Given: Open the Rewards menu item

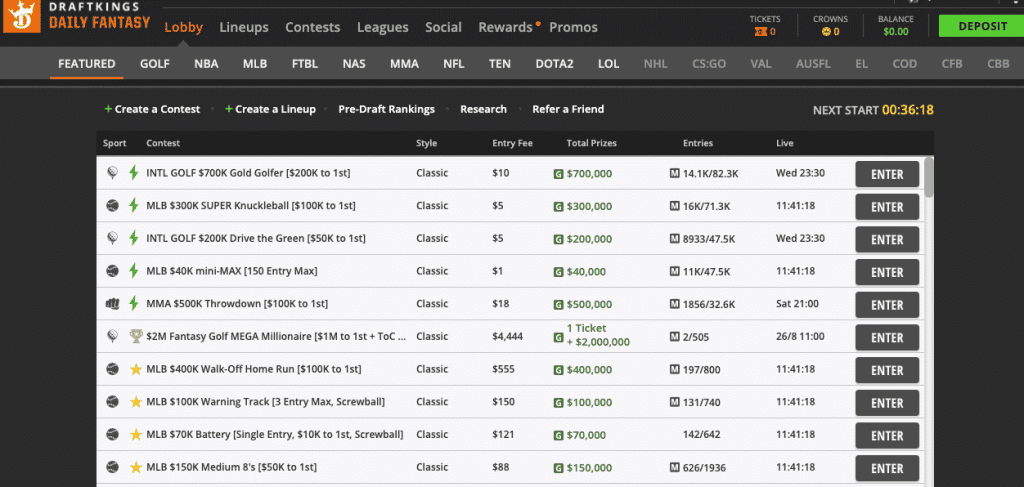Looking at the screenshot, I should click(505, 27).
